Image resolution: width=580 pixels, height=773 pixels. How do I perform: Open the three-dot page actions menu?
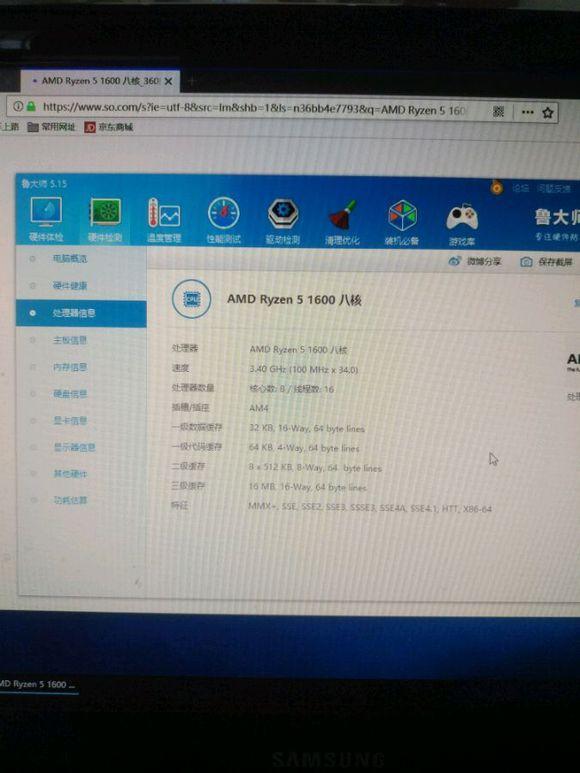click(527, 112)
